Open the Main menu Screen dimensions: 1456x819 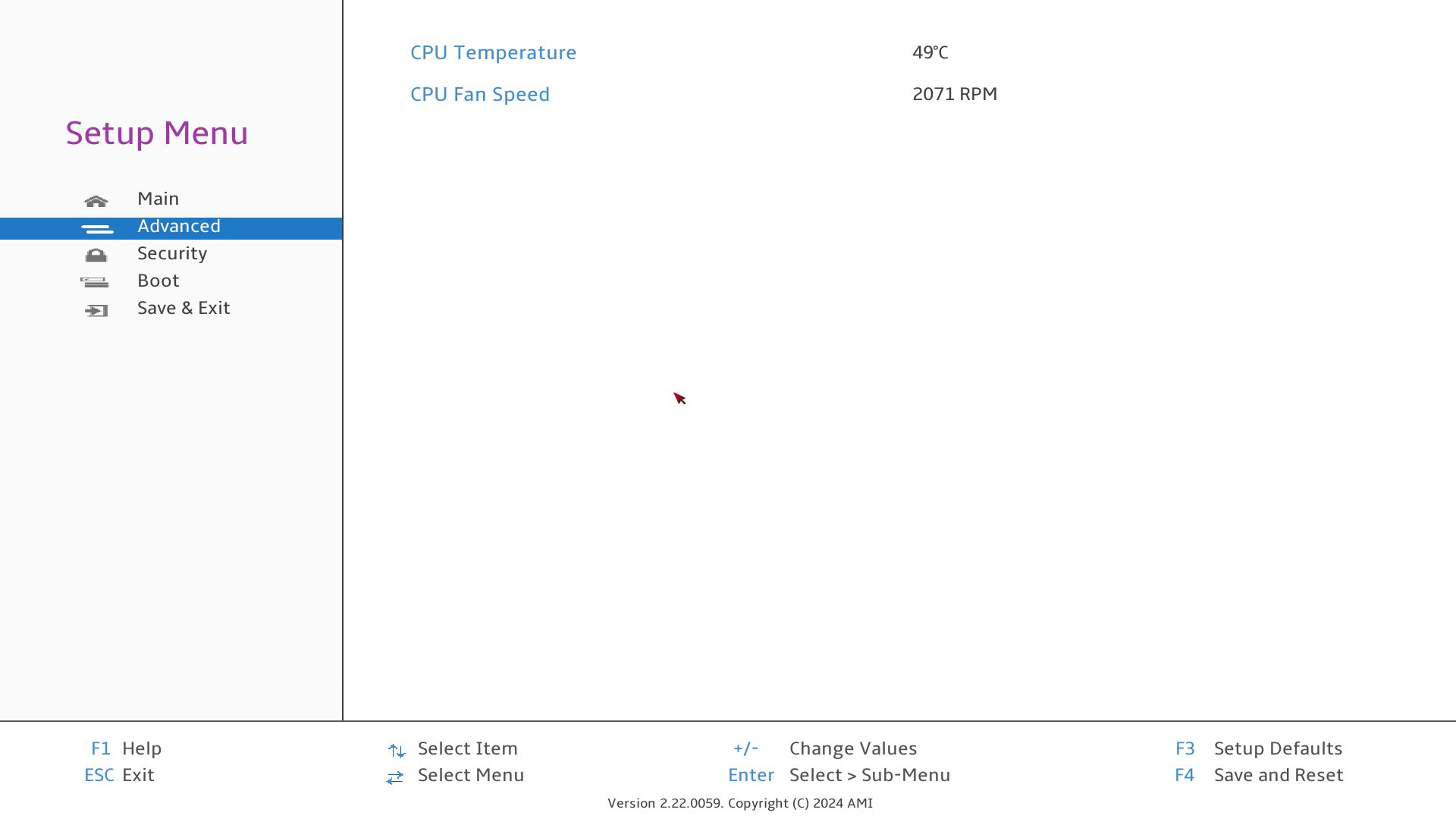pos(158,199)
